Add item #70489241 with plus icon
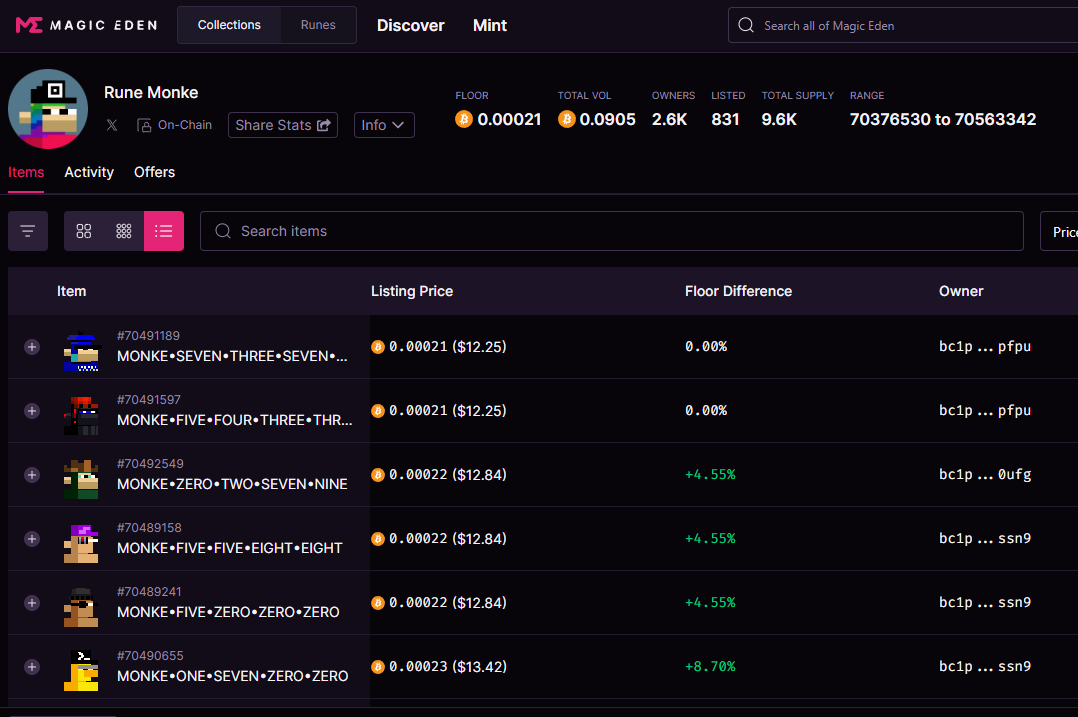The height and width of the screenshot is (717, 1078). point(32,603)
